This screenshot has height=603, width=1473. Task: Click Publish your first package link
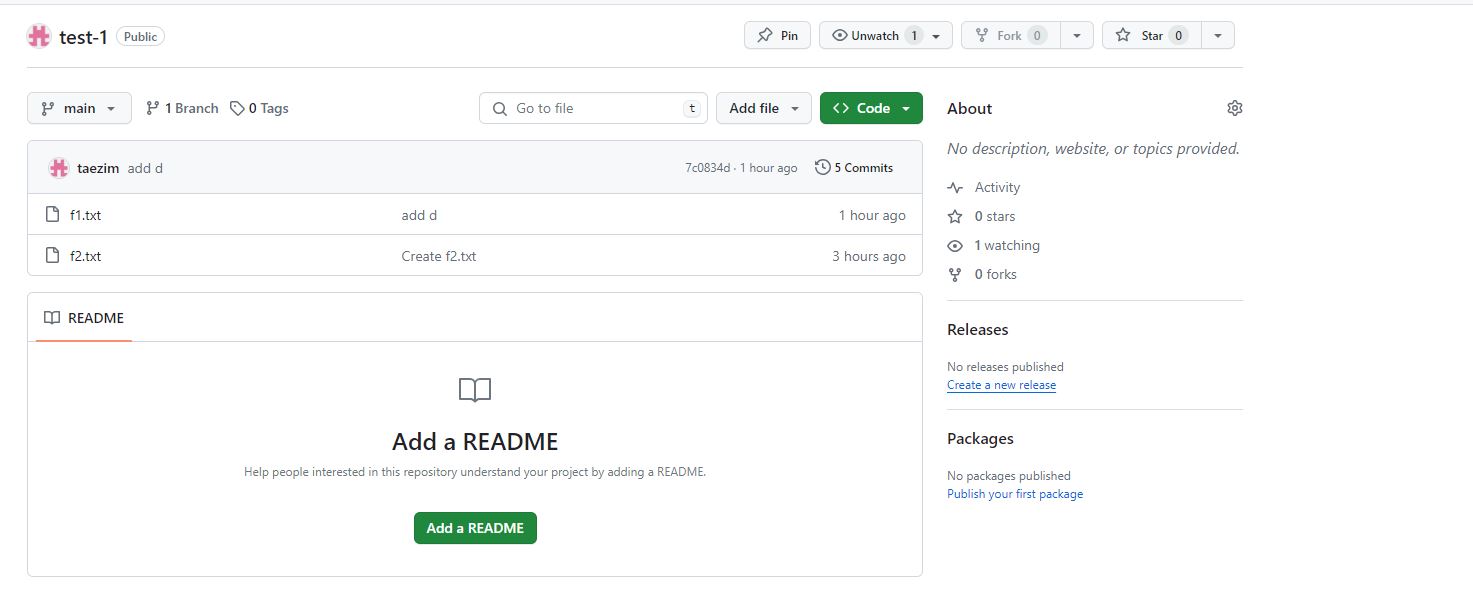(1015, 494)
